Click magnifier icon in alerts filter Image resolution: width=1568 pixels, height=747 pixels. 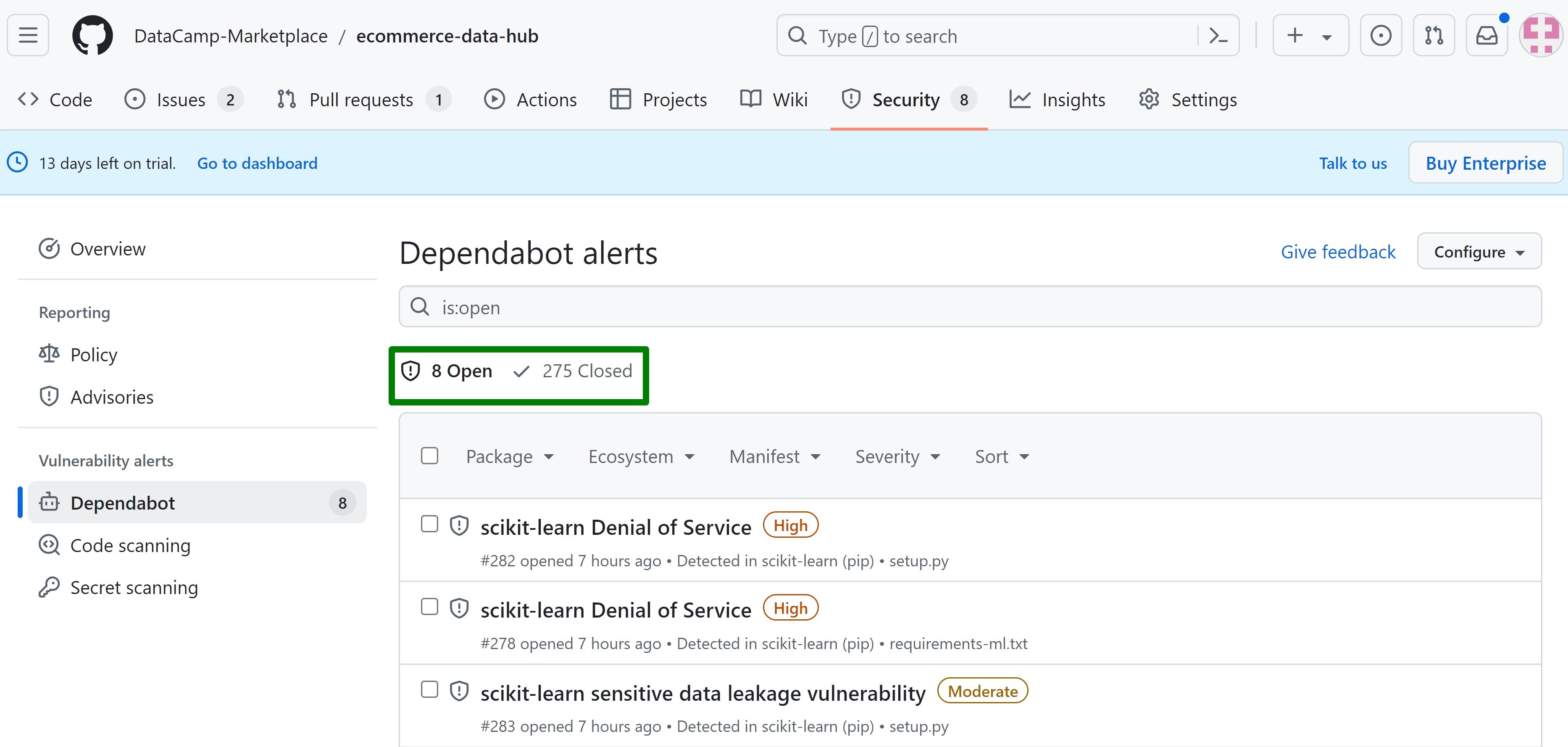coord(420,306)
